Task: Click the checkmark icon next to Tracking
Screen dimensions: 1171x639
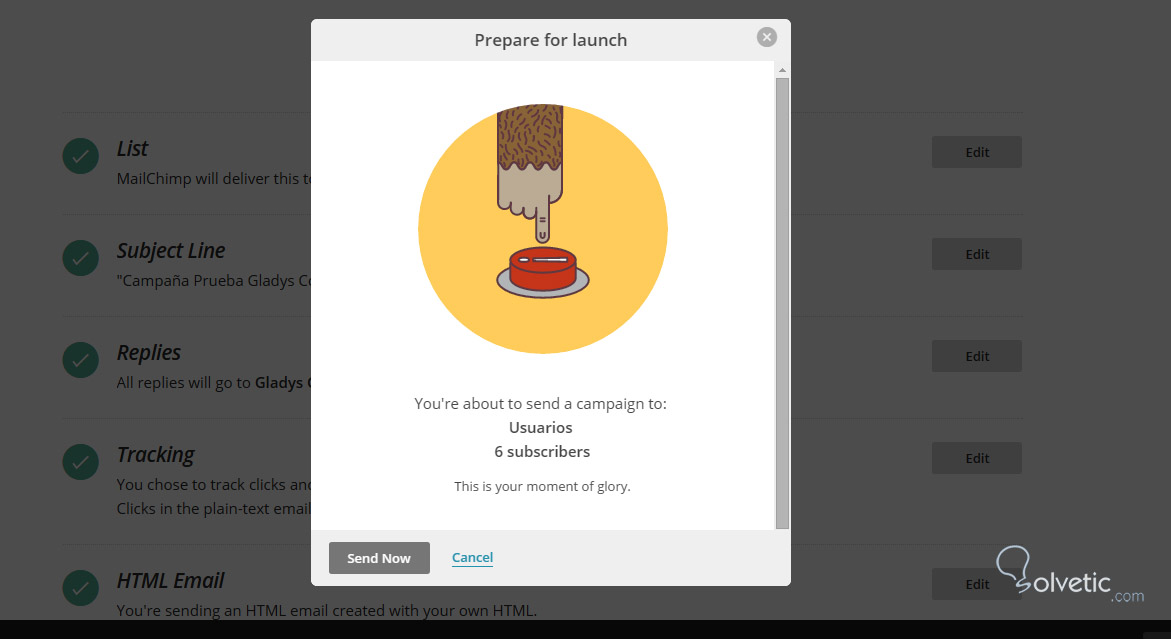Action: (80, 461)
